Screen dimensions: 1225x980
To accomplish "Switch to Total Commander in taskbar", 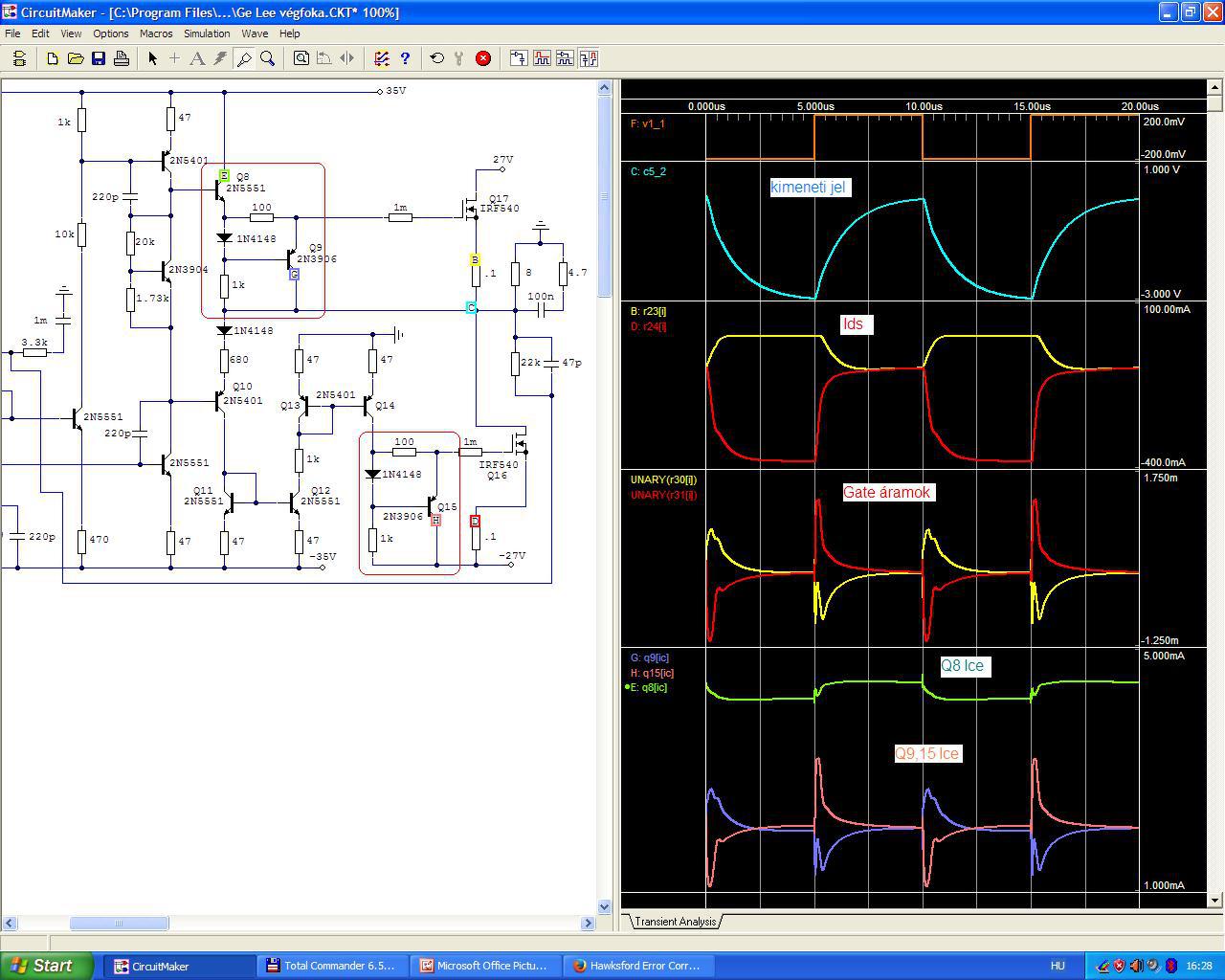I will click(x=331, y=966).
